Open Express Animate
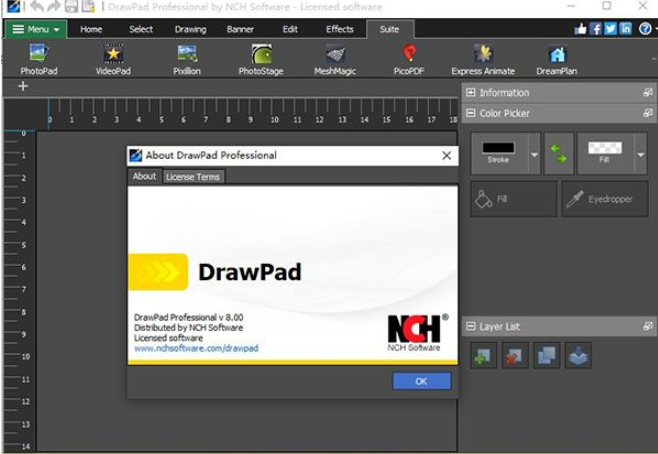This screenshot has width=658, height=454. 483,59
